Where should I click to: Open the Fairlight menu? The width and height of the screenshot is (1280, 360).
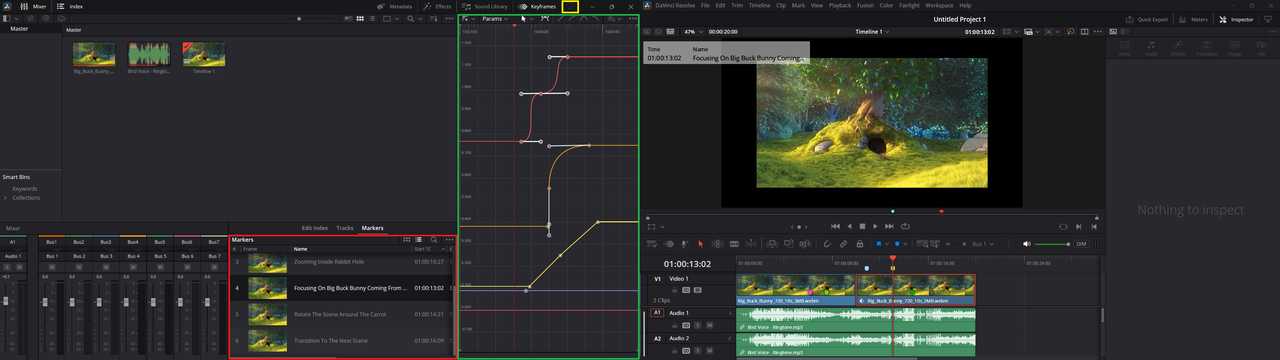pos(909,6)
